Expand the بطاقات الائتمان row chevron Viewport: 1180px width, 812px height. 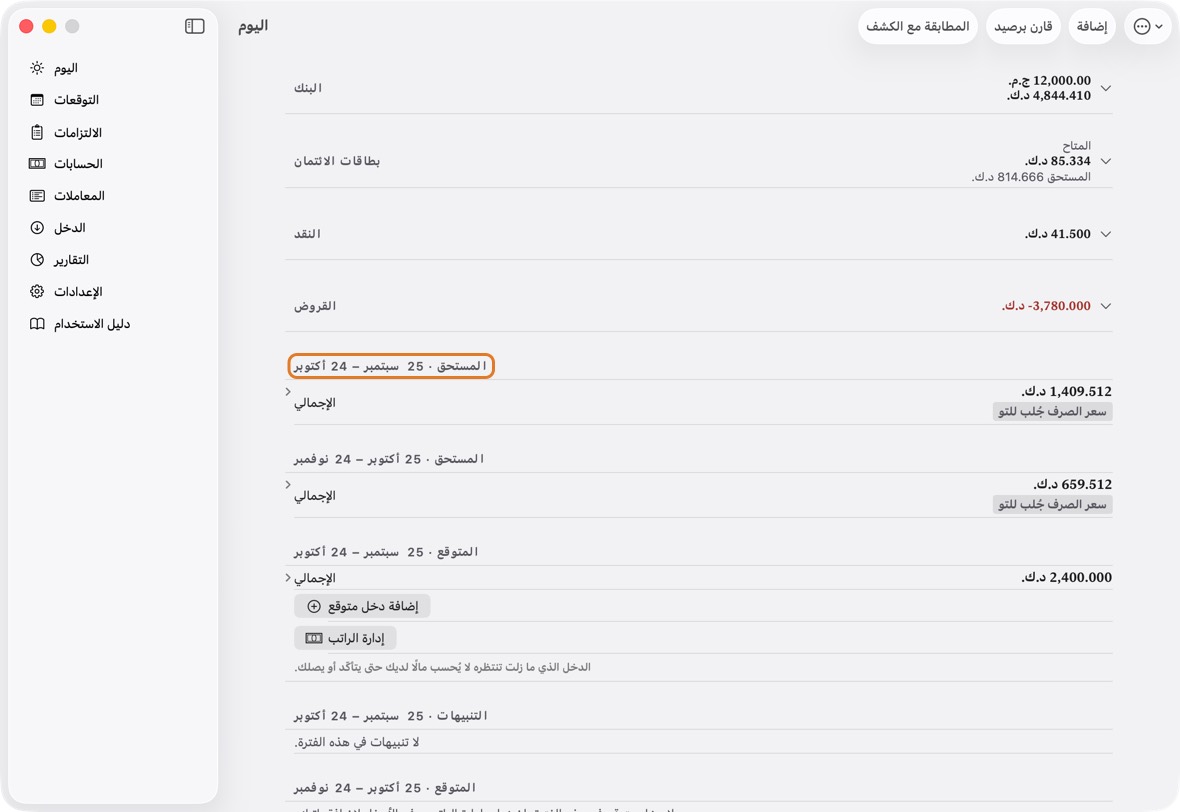(1105, 161)
